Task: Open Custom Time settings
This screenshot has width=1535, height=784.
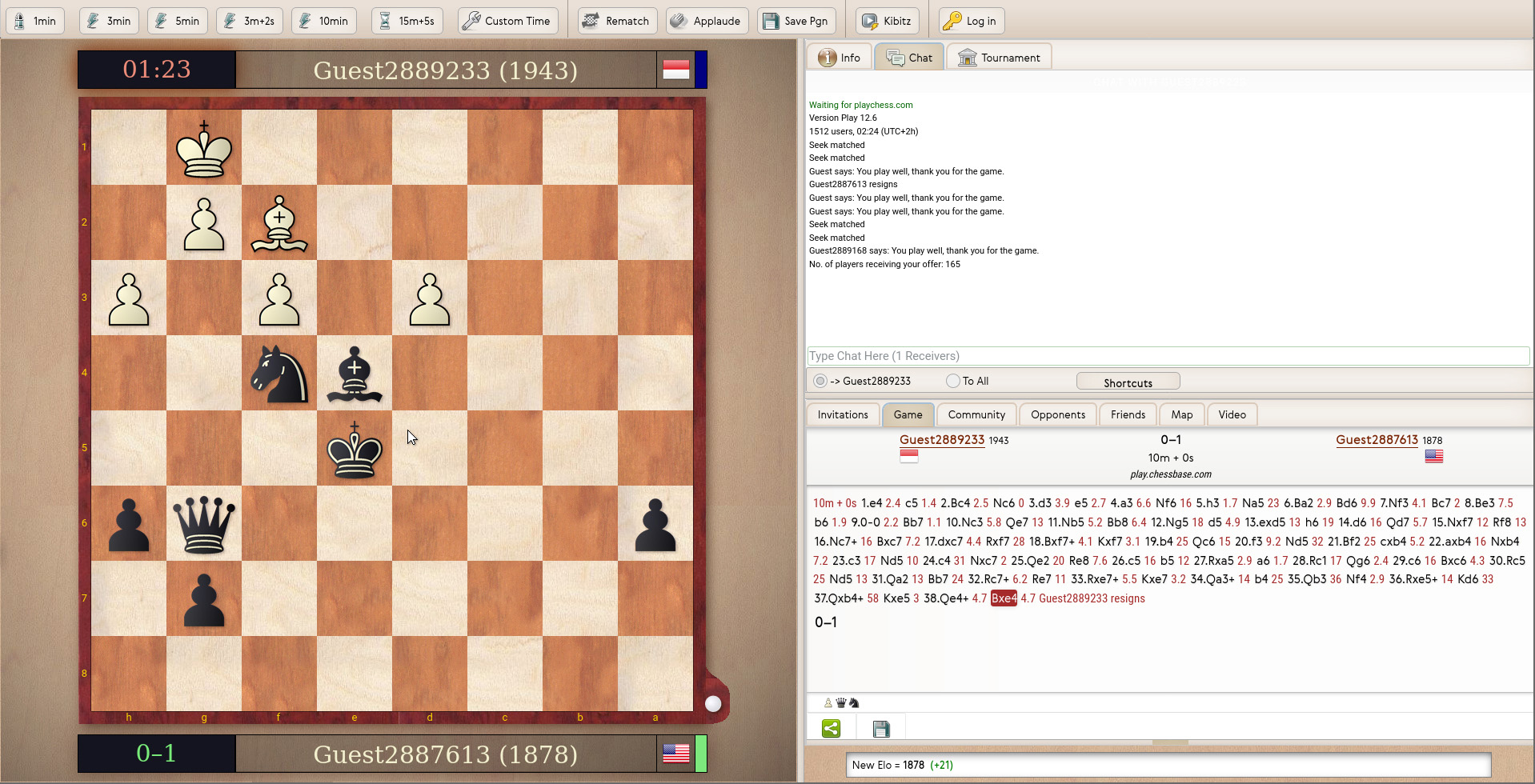Action: [x=507, y=21]
